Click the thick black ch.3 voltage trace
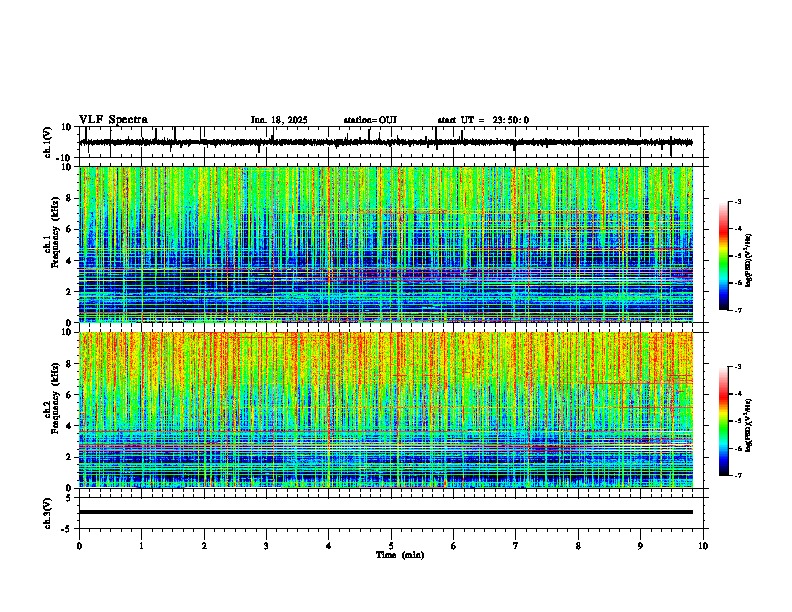 386,512
